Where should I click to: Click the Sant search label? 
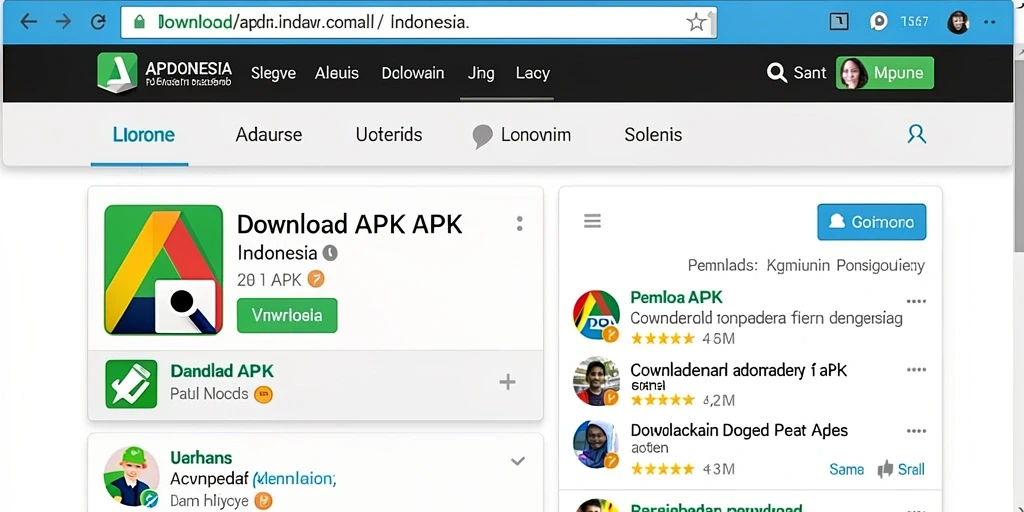tap(810, 73)
